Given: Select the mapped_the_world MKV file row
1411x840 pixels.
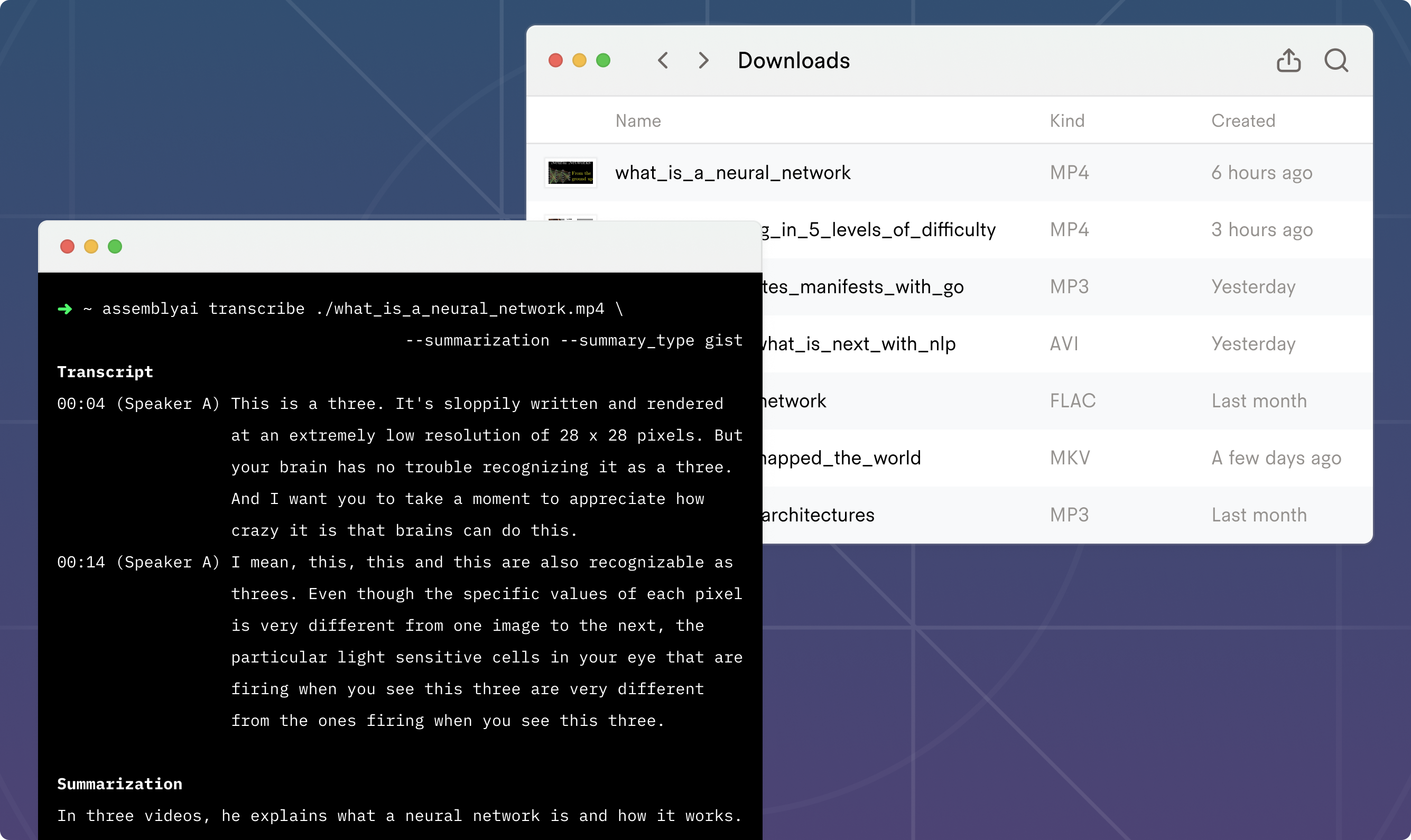Looking at the screenshot, I should 841,458.
